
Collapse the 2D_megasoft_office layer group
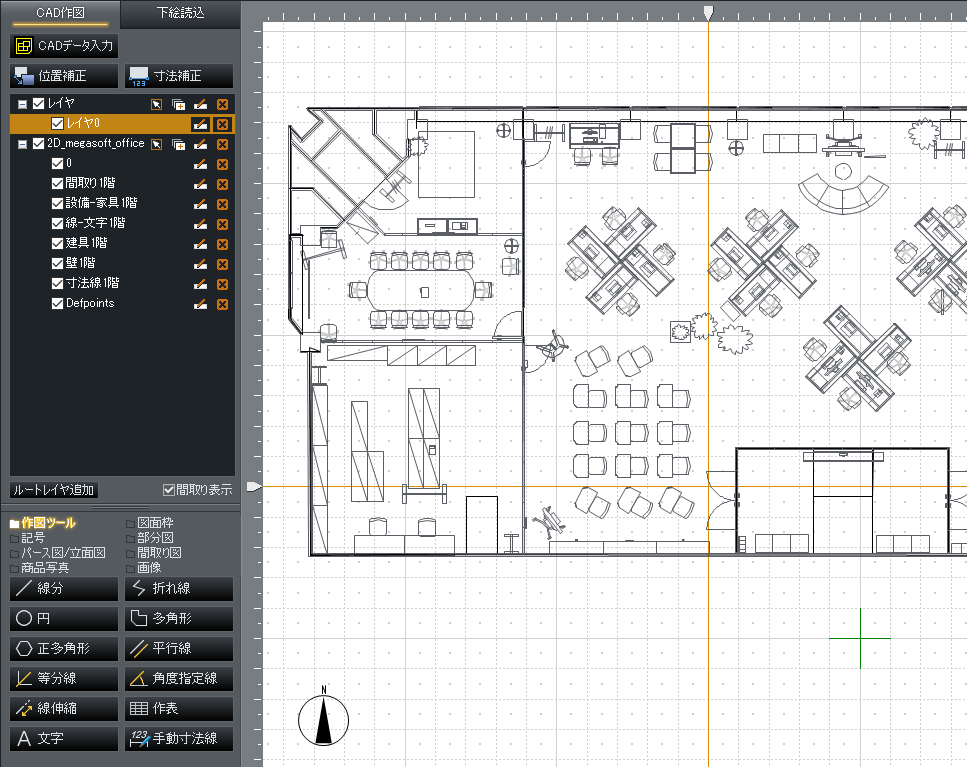(22, 144)
